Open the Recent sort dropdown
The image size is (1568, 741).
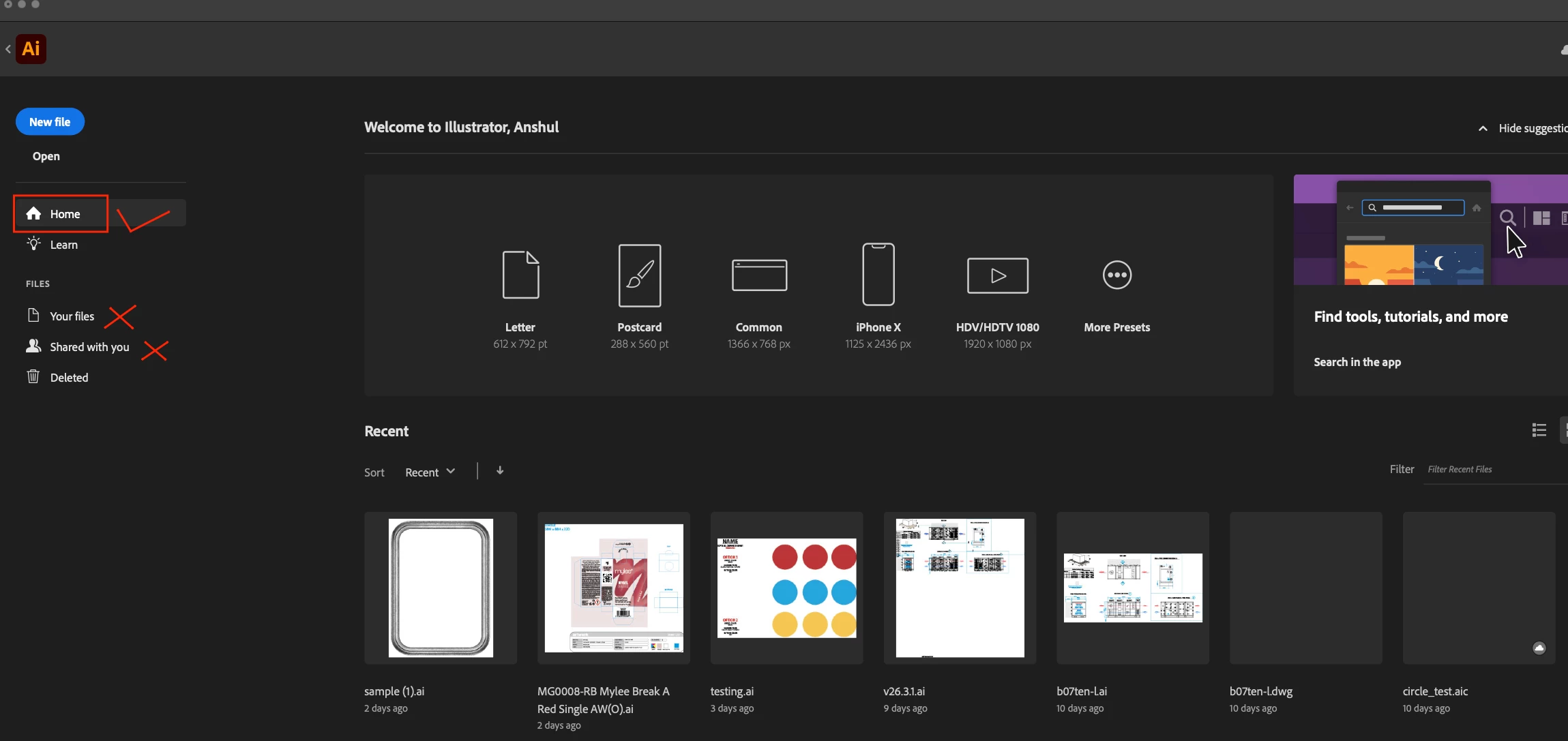430,472
